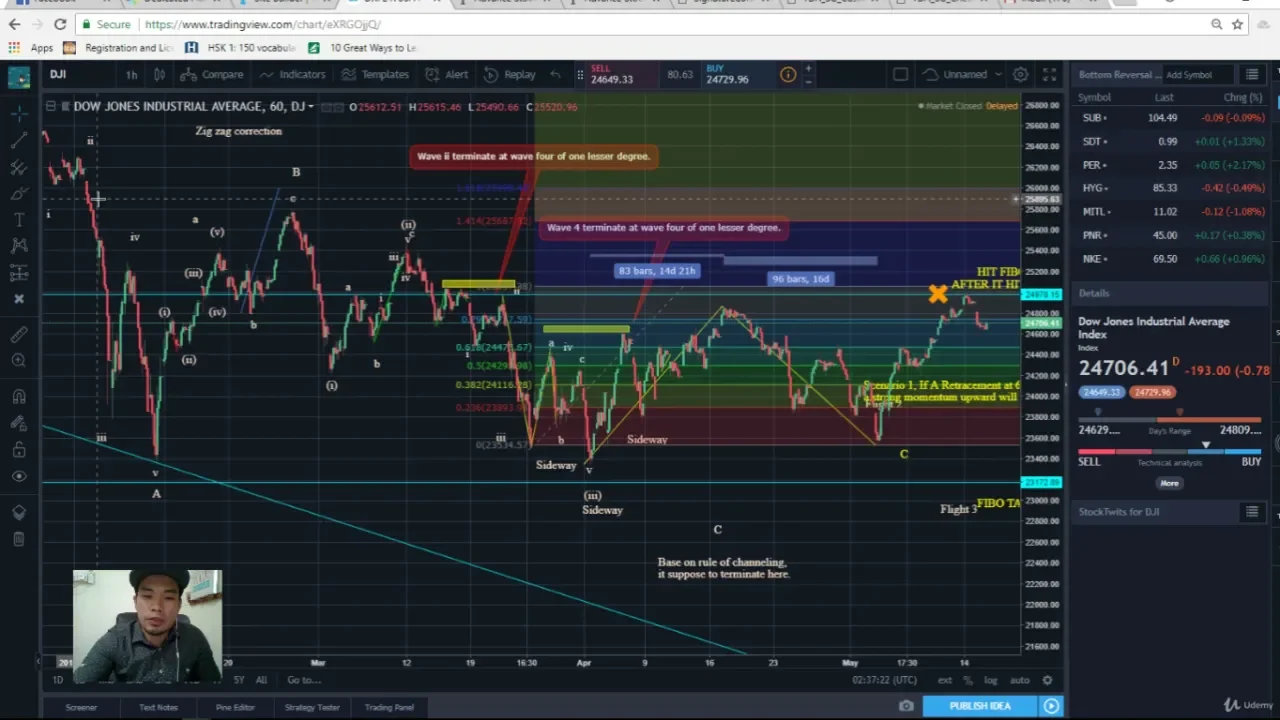Select the text annotation tool
Viewport: 1280px width, 720px height.
coord(19,219)
